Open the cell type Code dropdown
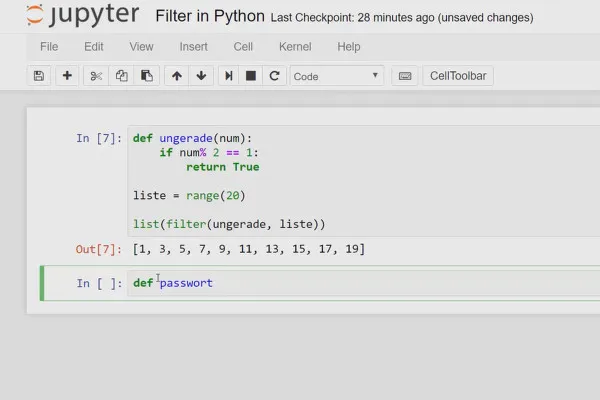 (x=337, y=76)
